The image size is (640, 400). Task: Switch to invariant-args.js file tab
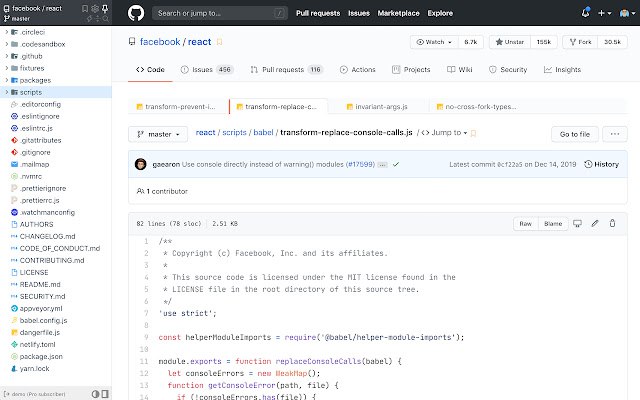(377, 107)
